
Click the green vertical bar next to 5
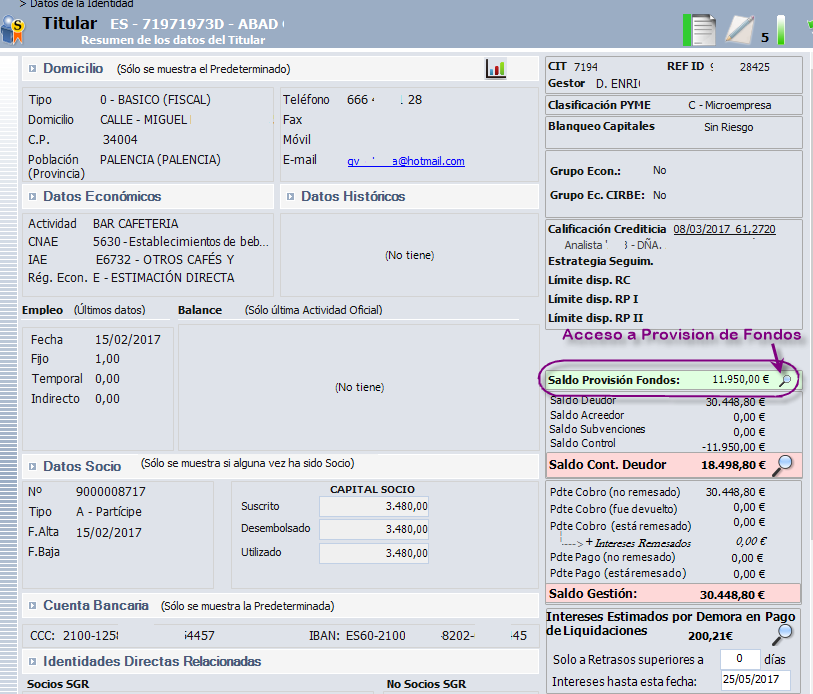781,30
